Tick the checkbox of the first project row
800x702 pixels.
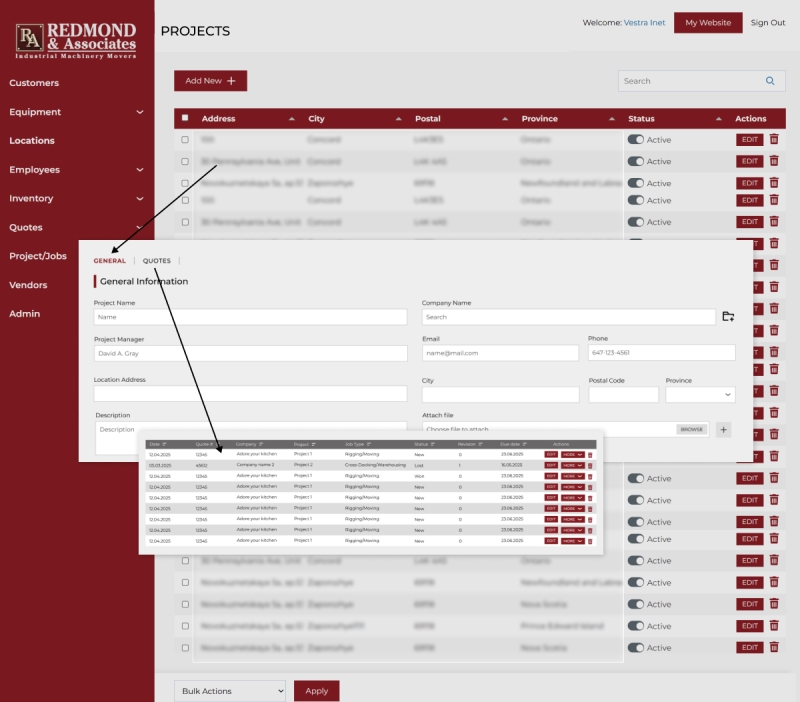tap(184, 140)
